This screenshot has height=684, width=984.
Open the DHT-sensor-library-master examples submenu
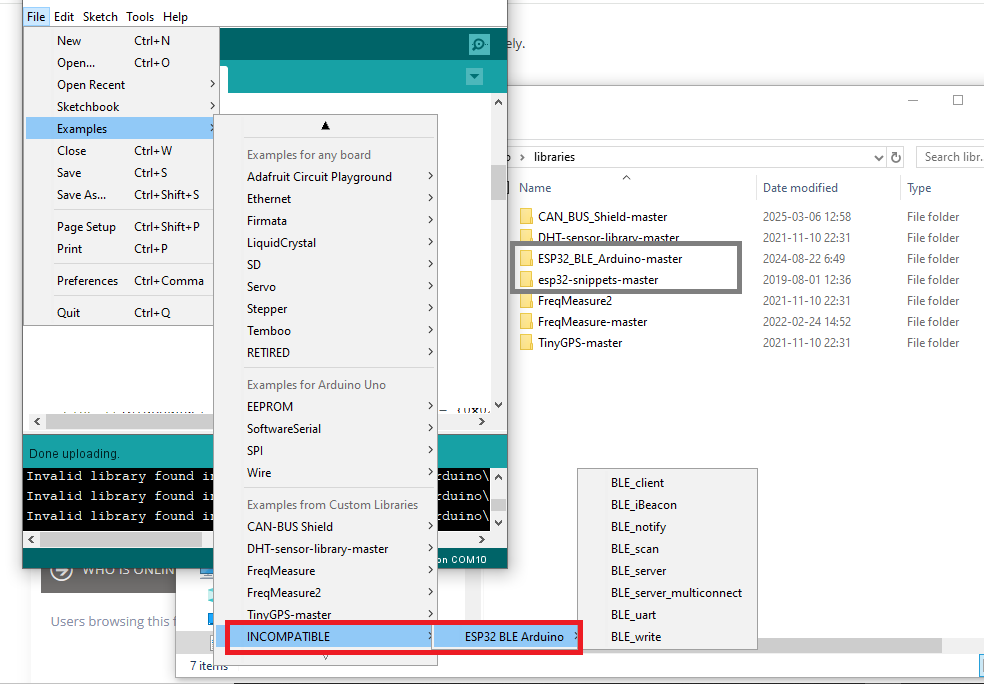click(x=326, y=548)
